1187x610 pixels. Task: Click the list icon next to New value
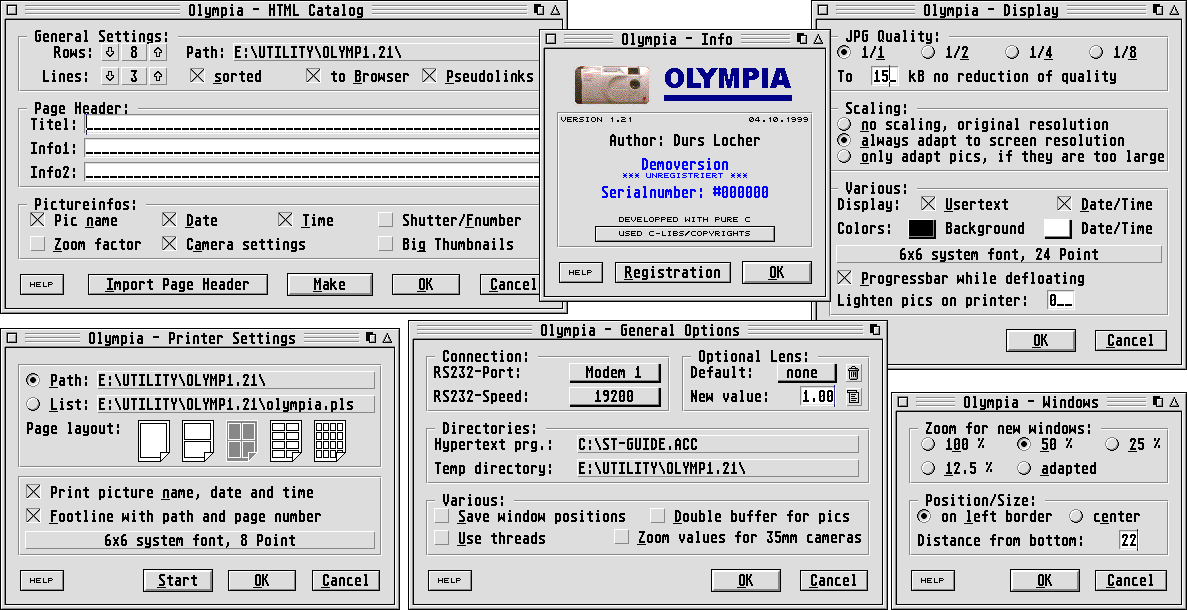(x=853, y=396)
